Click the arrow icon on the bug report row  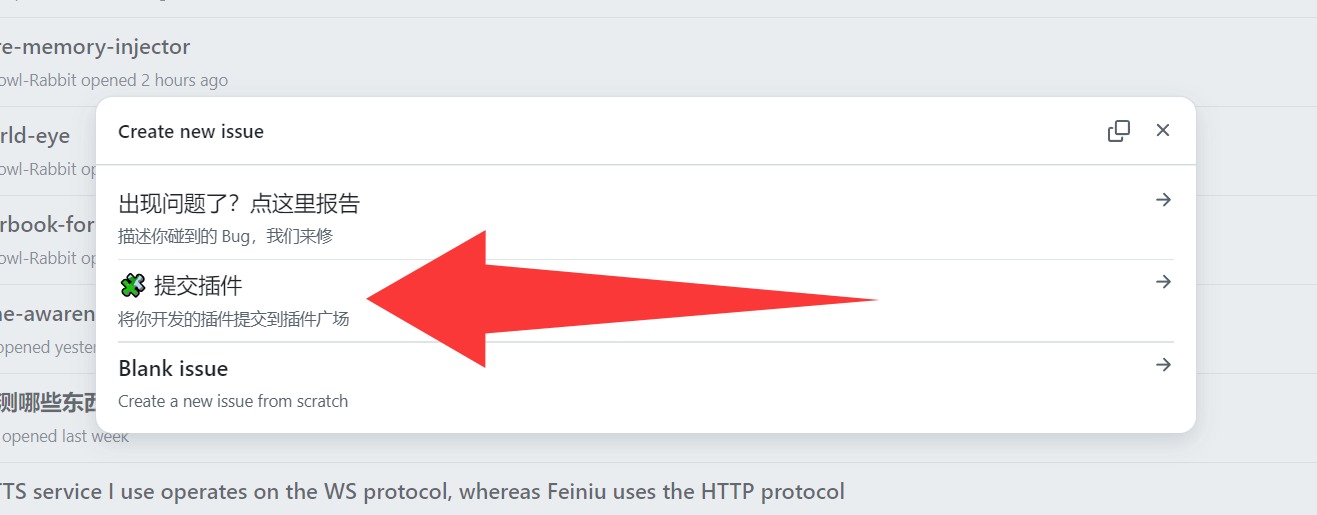point(1163,200)
